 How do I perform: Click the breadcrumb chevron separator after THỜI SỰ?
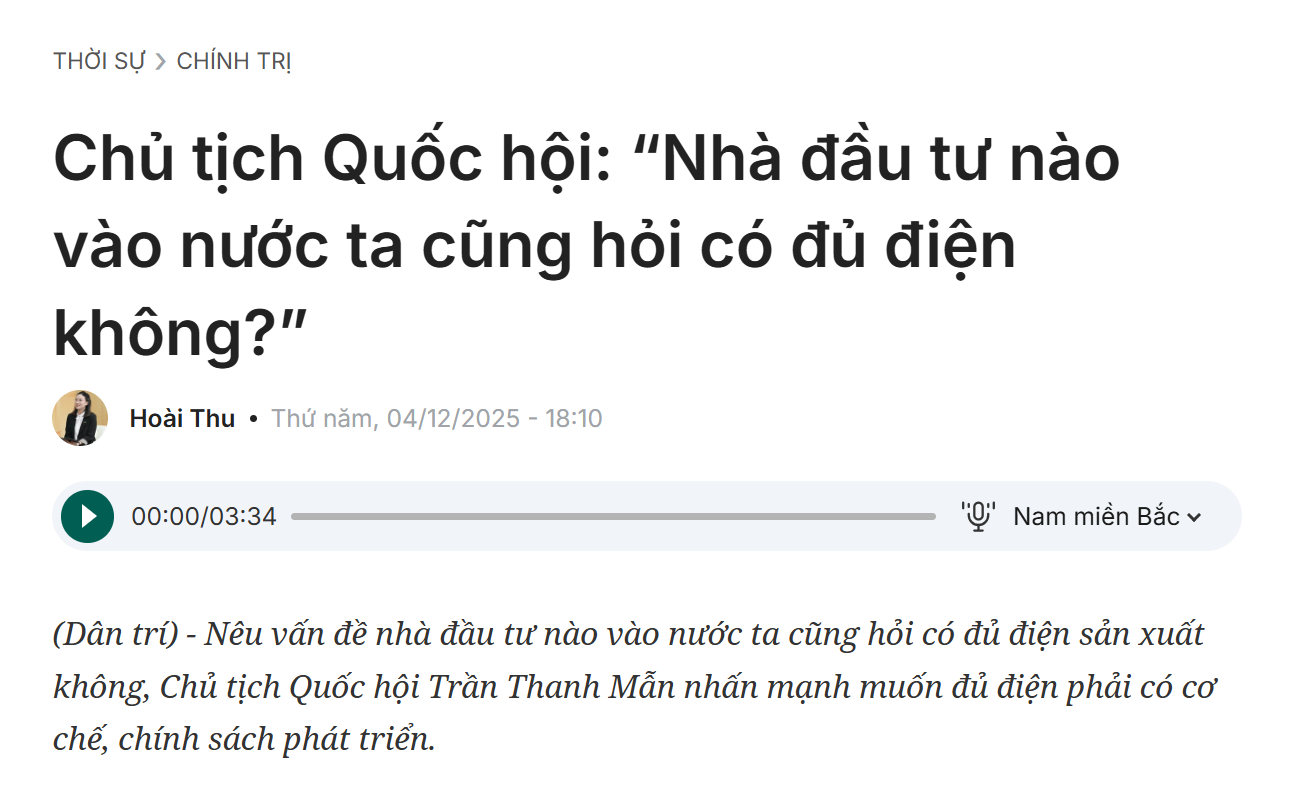162,62
